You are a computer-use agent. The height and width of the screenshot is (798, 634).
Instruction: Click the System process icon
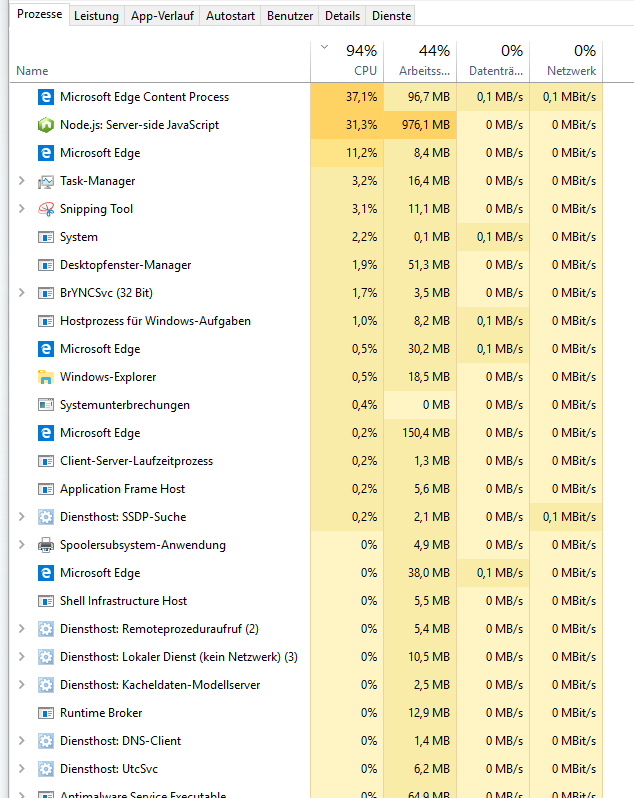46,237
